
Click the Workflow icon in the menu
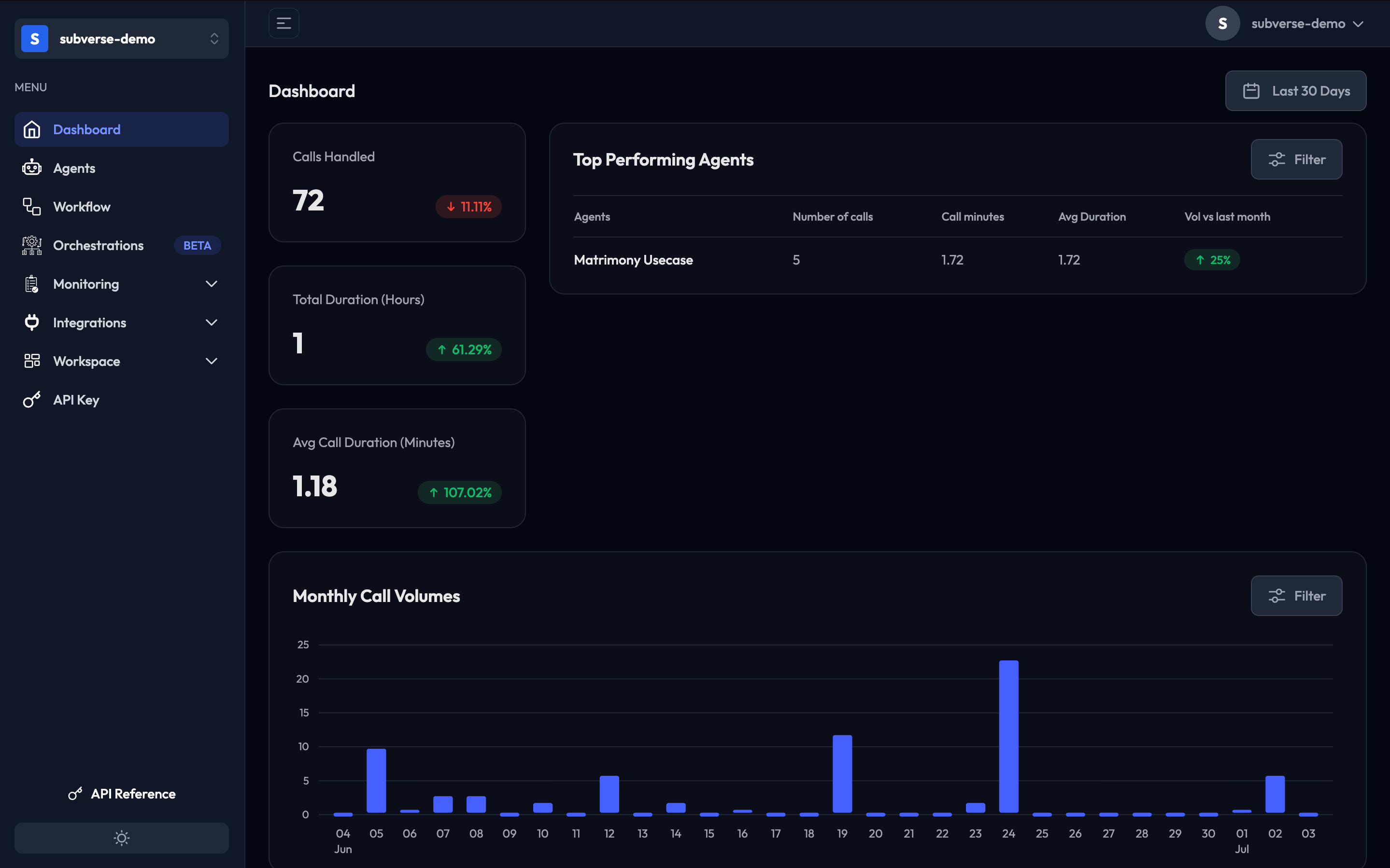pyautogui.click(x=31, y=207)
